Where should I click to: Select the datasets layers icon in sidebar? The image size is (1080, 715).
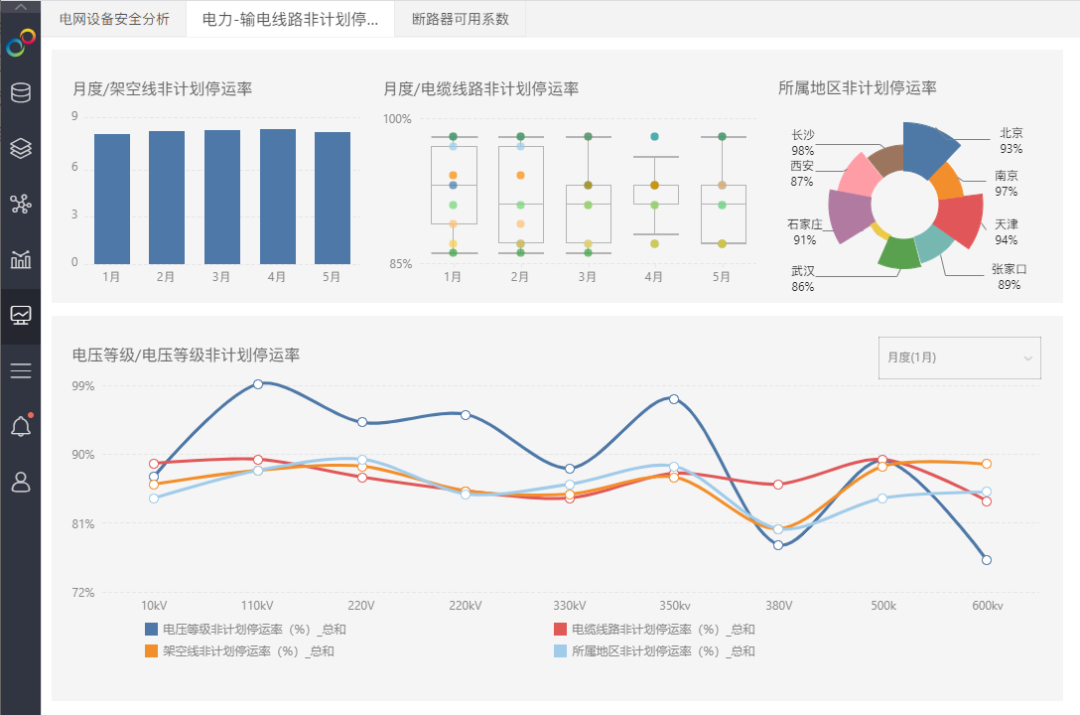tap(20, 148)
